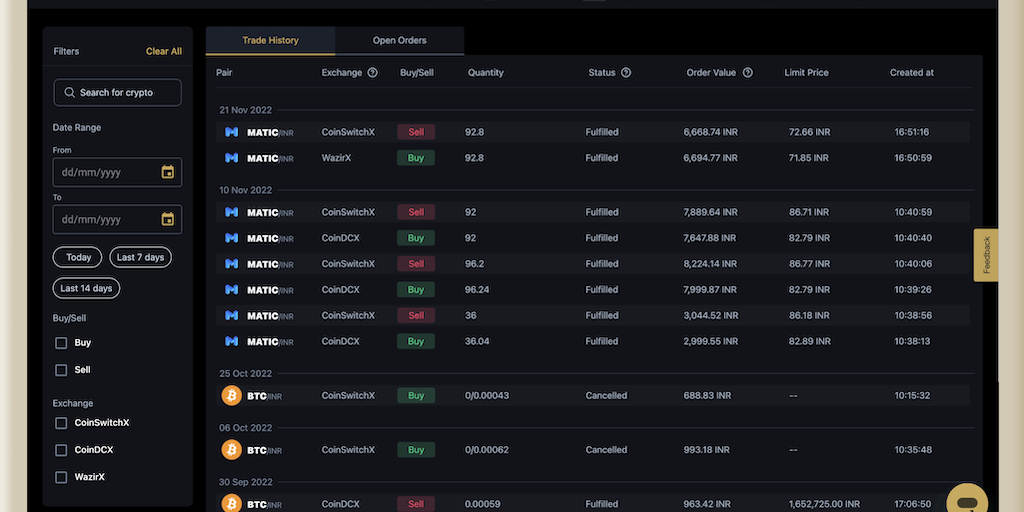Click the Status column info icon
1024x512 pixels.
tap(626, 73)
